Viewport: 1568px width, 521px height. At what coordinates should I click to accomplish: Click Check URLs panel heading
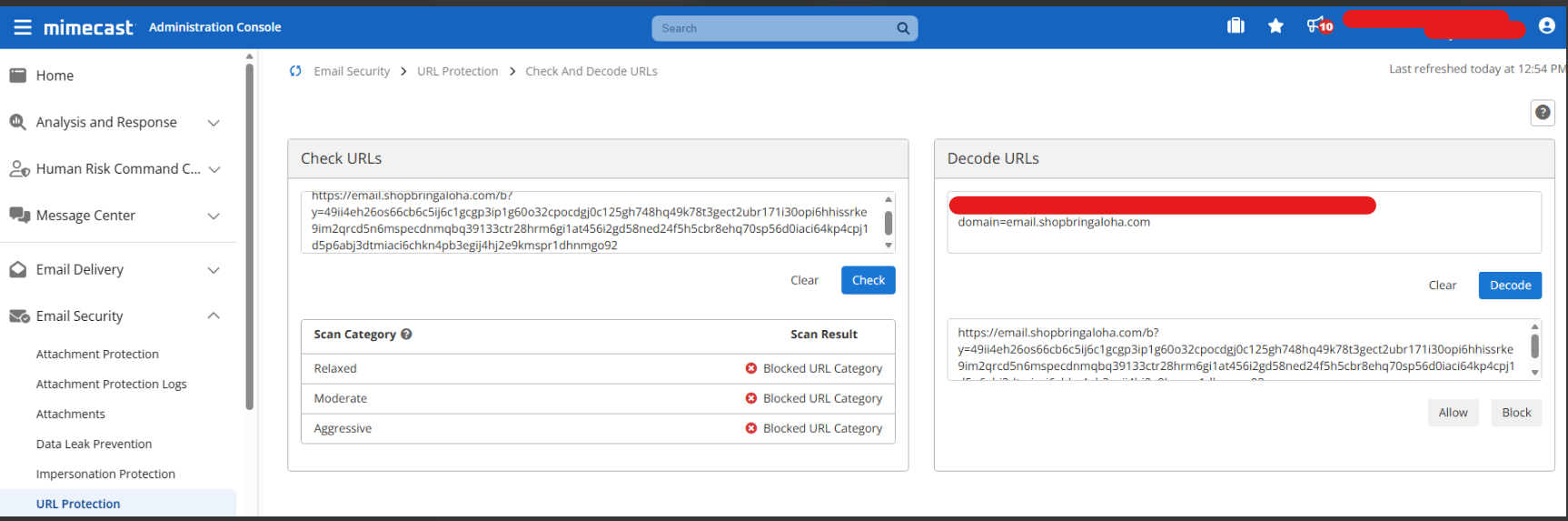click(342, 158)
